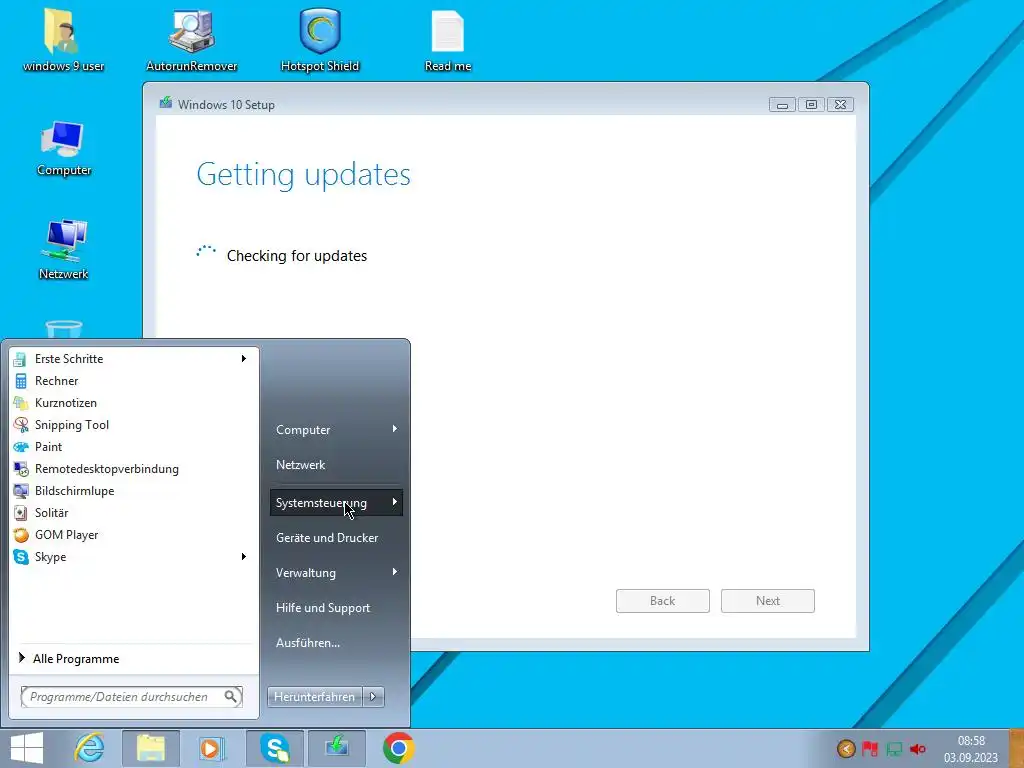
Task: Expand the Computer submenu arrow in Start menu
Action: [x=394, y=429]
